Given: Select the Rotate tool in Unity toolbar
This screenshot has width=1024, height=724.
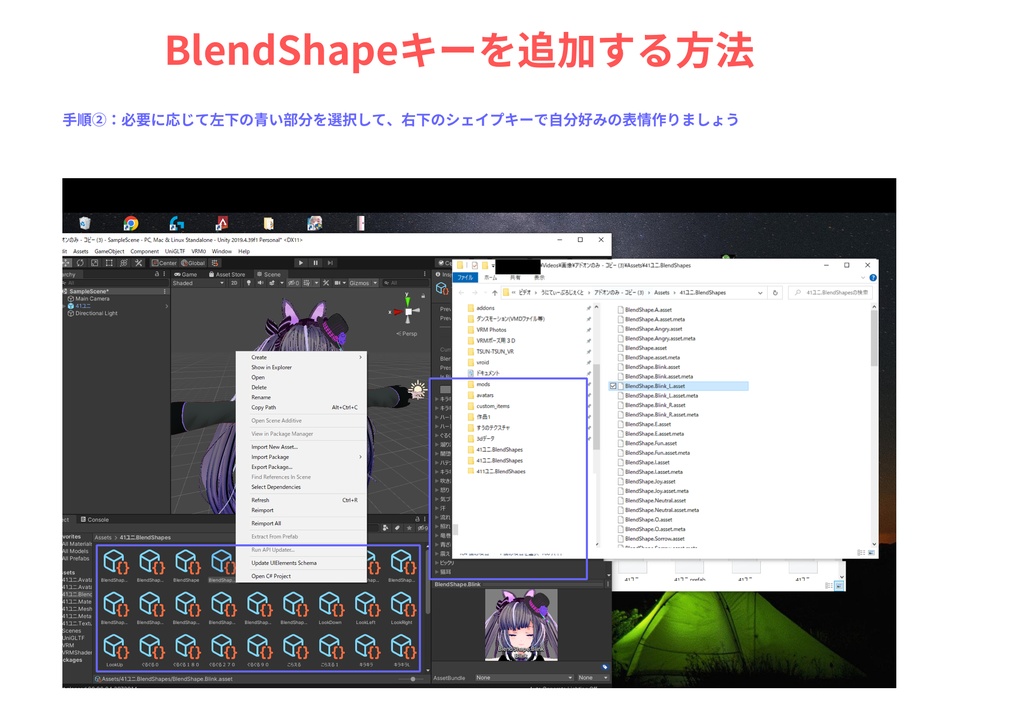Looking at the screenshot, I should click(80, 262).
